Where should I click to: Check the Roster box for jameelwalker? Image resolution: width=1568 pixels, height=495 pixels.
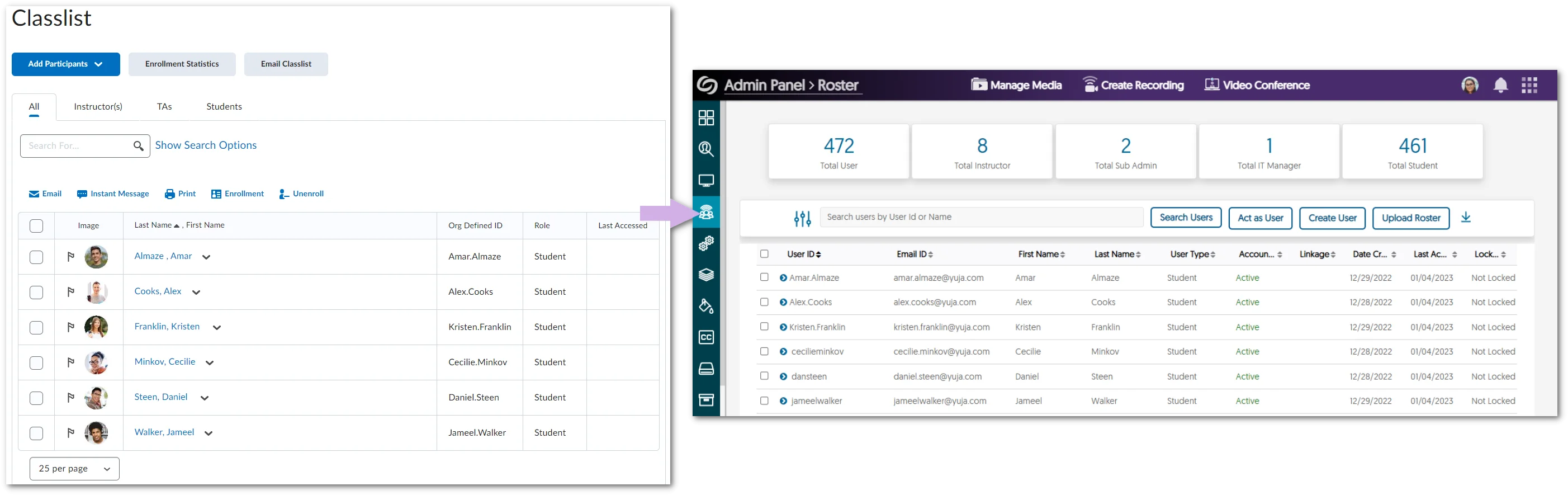pos(764,400)
